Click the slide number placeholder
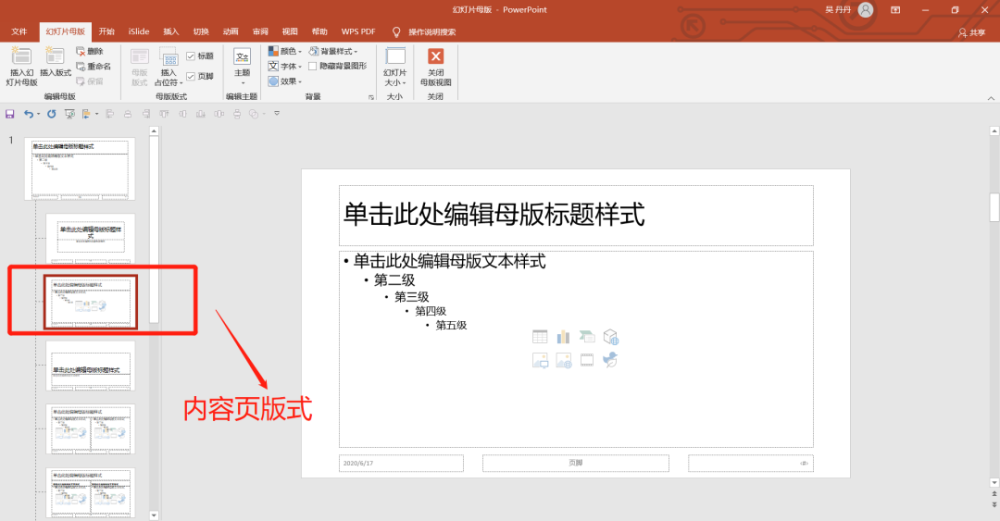 751,463
